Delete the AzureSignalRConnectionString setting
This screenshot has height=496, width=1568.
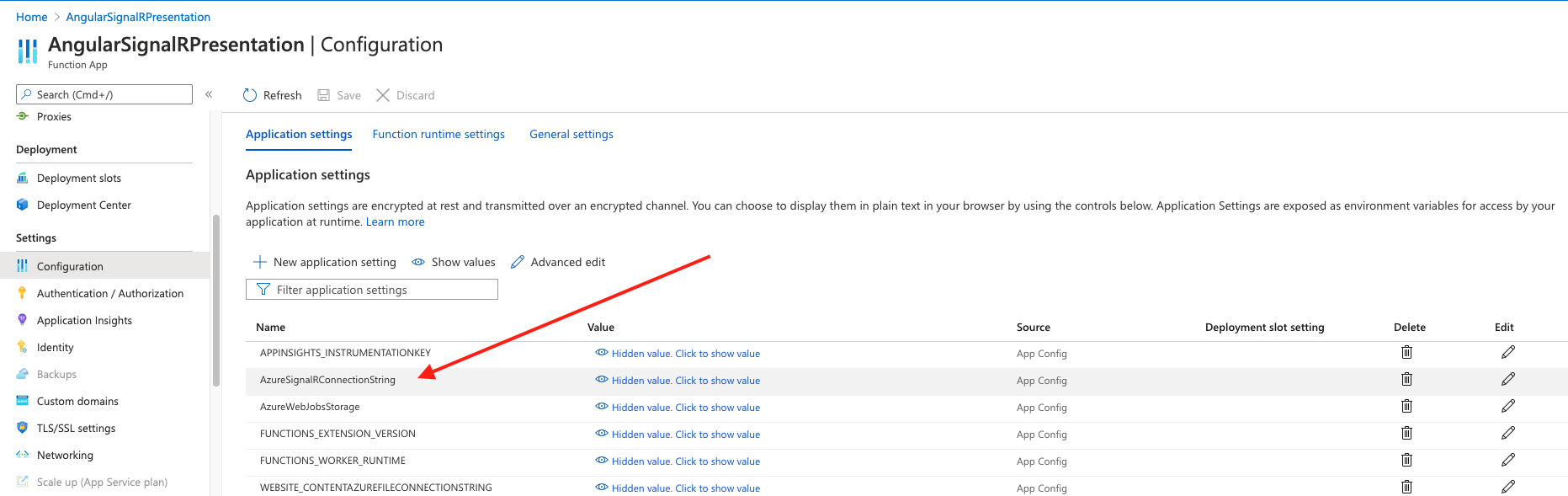1406,380
